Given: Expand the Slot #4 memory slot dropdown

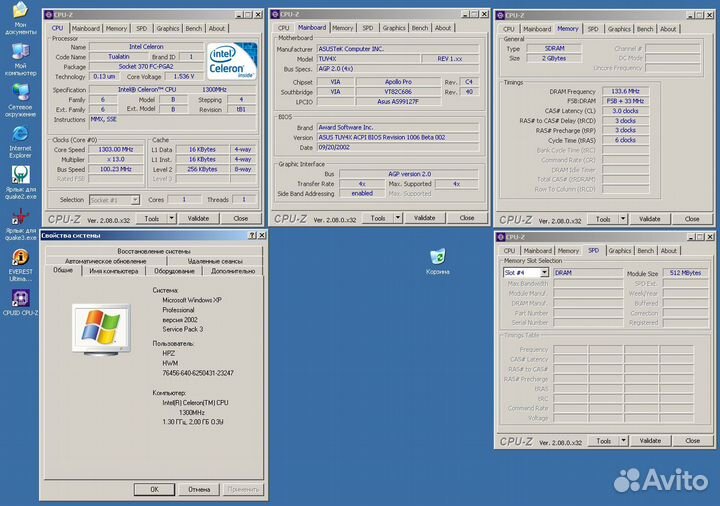Looking at the screenshot, I should click(x=545, y=272).
